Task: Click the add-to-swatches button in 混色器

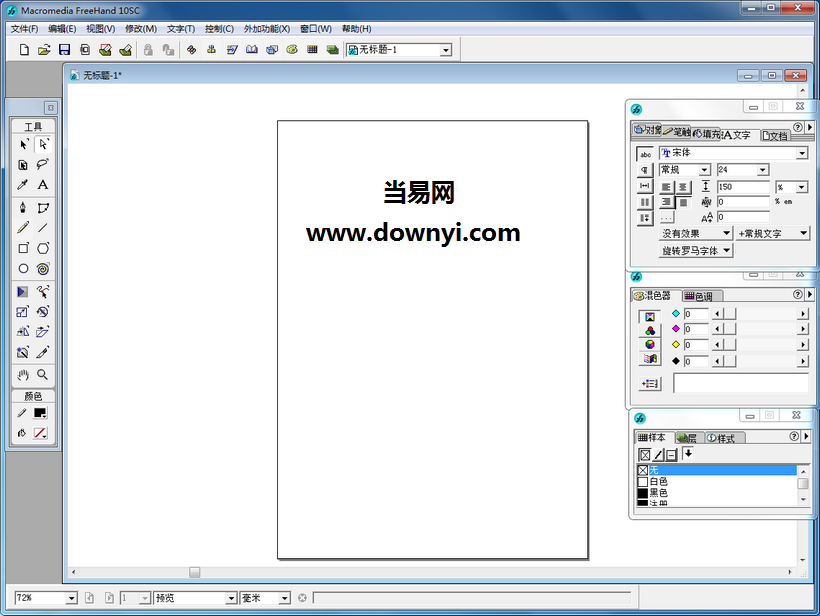Action: pos(649,383)
